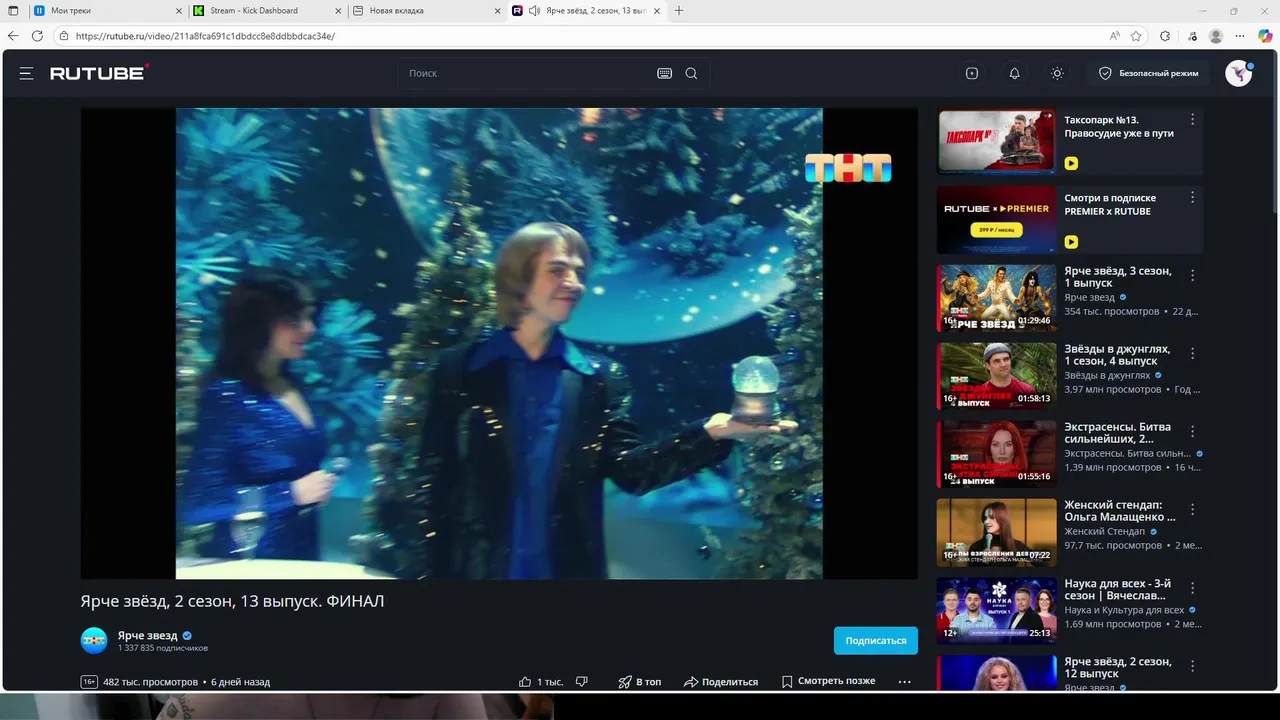The height and width of the screenshot is (720, 1280).
Task: Open the tab actions menu icon
Action: [13, 10]
